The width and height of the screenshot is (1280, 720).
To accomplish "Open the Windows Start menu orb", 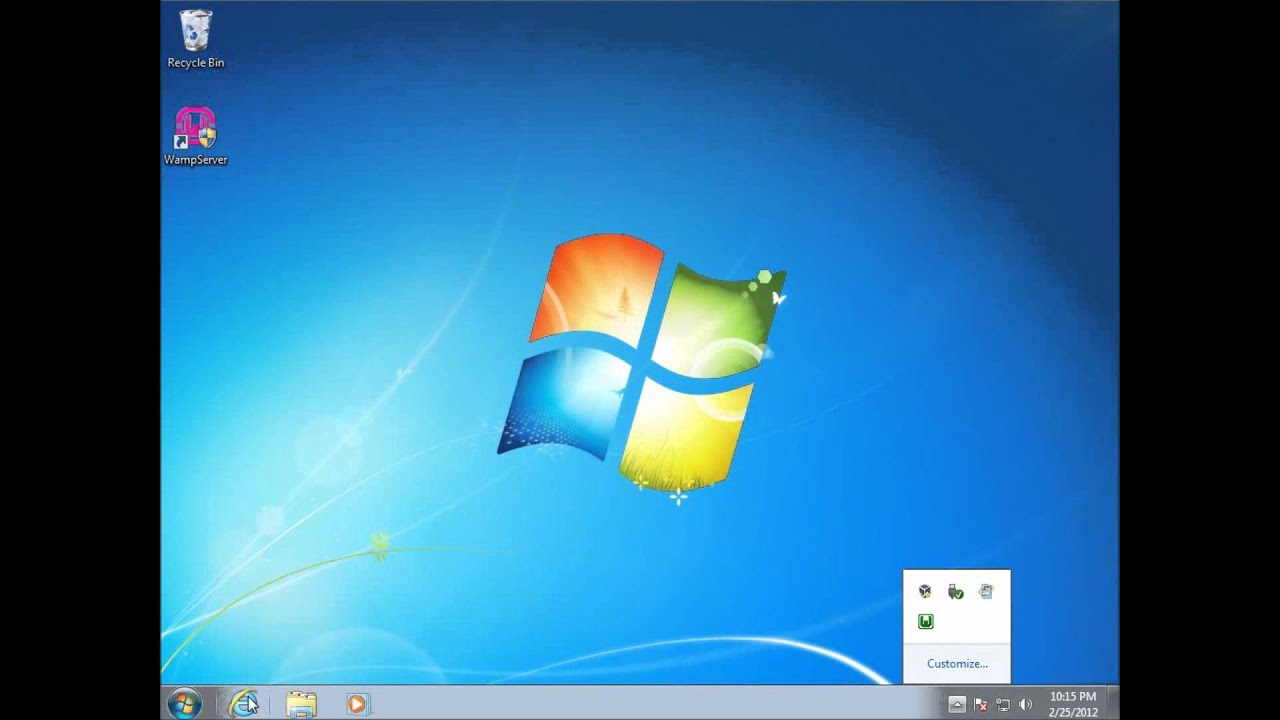I will 184,704.
